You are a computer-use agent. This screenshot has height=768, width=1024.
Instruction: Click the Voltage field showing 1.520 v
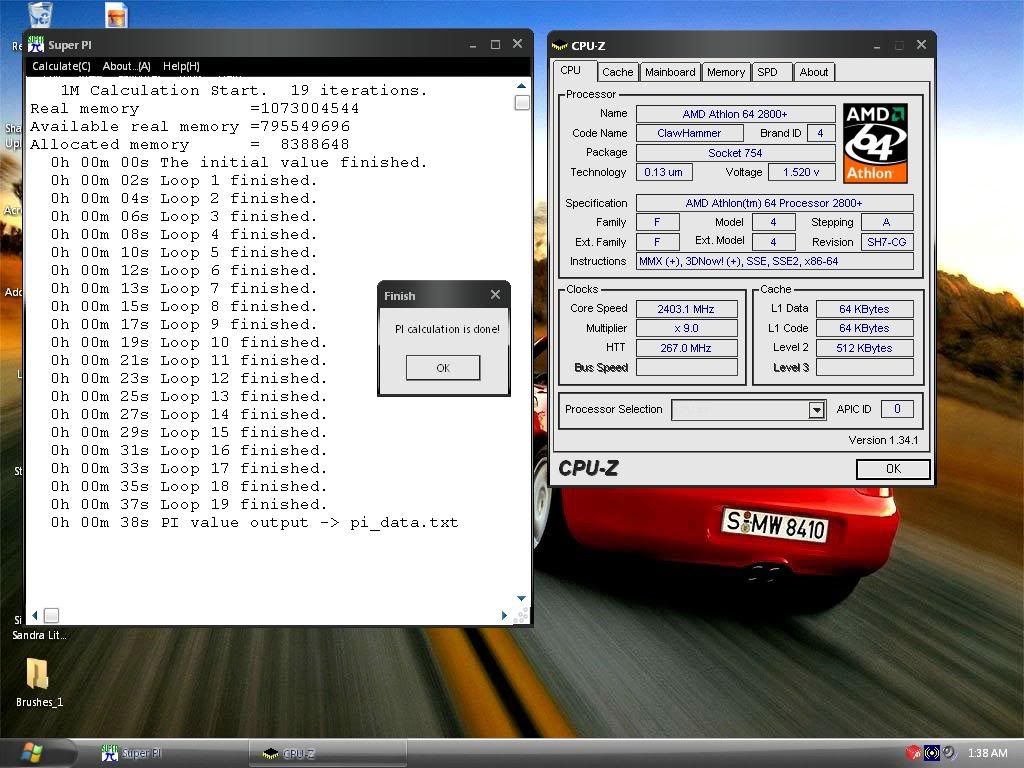coord(801,172)
